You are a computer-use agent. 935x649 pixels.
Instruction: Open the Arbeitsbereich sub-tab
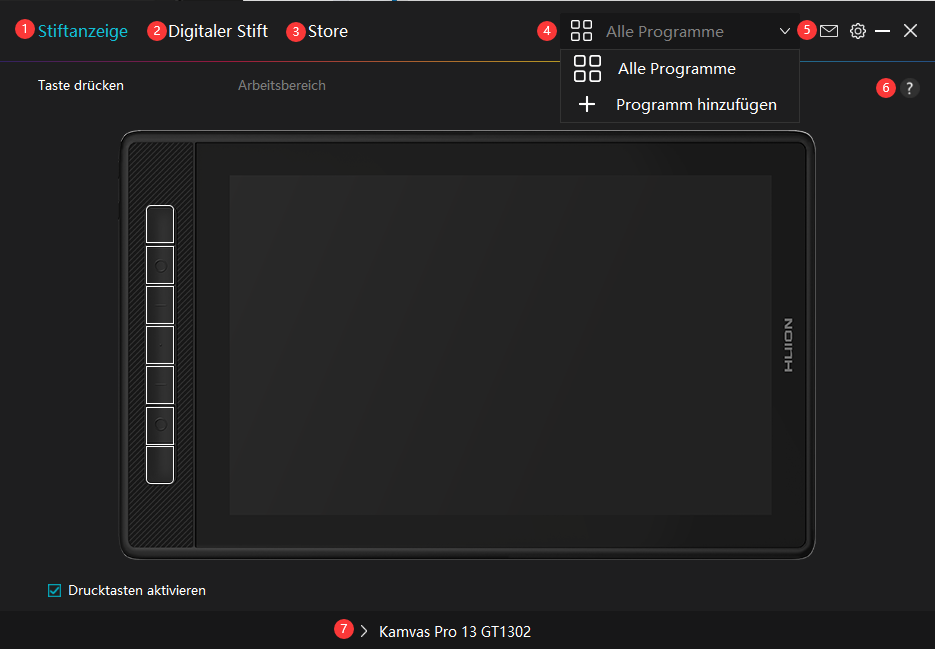[281, 86]
